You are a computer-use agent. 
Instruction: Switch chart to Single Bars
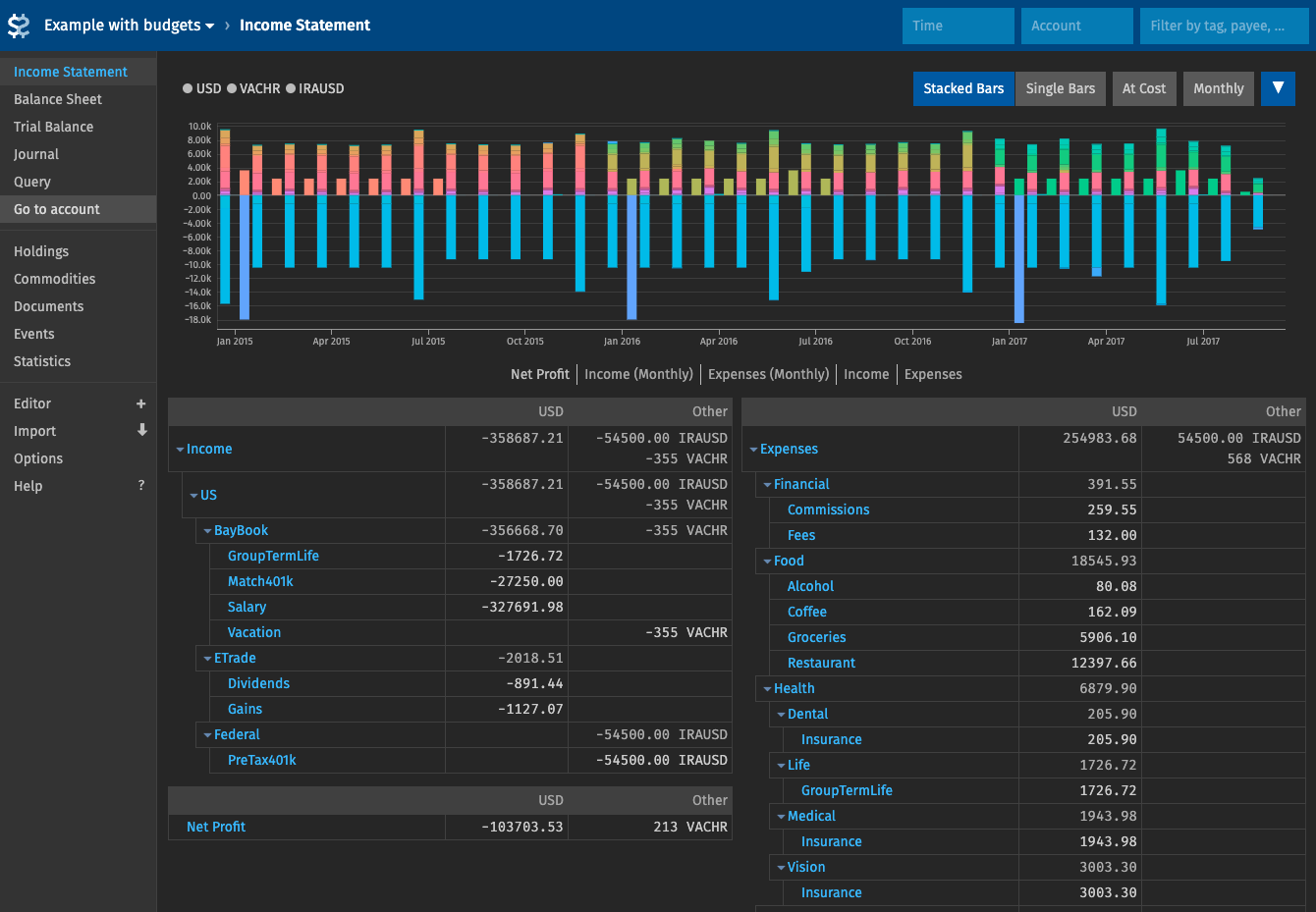tap(1061, 88)
